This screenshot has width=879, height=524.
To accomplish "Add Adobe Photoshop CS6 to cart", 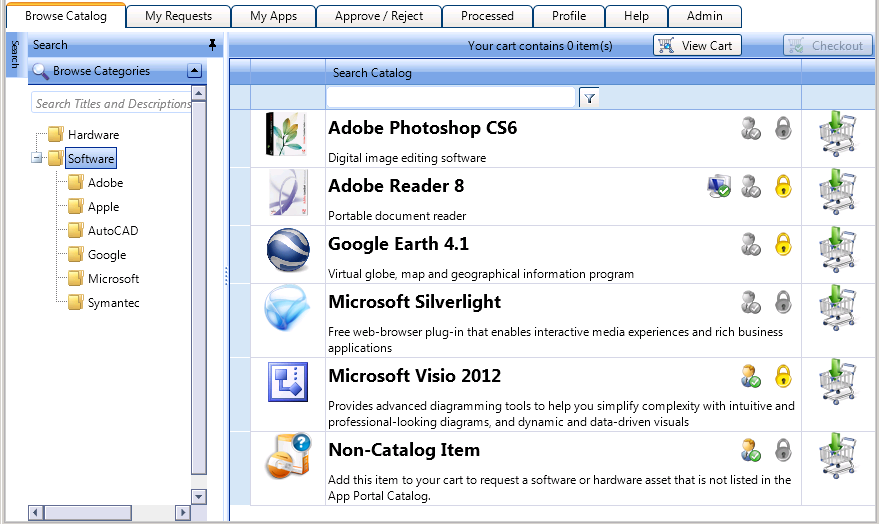I will tap(838, 133).
